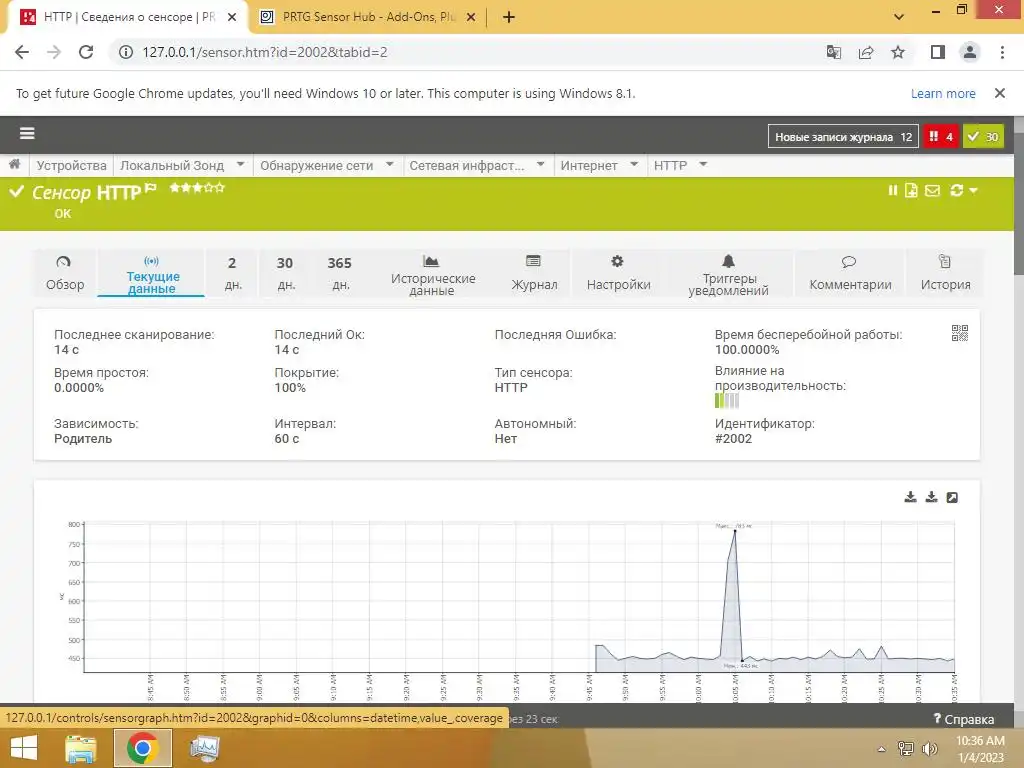
Task: Set priority with the first star
Action: click(x=174, y=187)
